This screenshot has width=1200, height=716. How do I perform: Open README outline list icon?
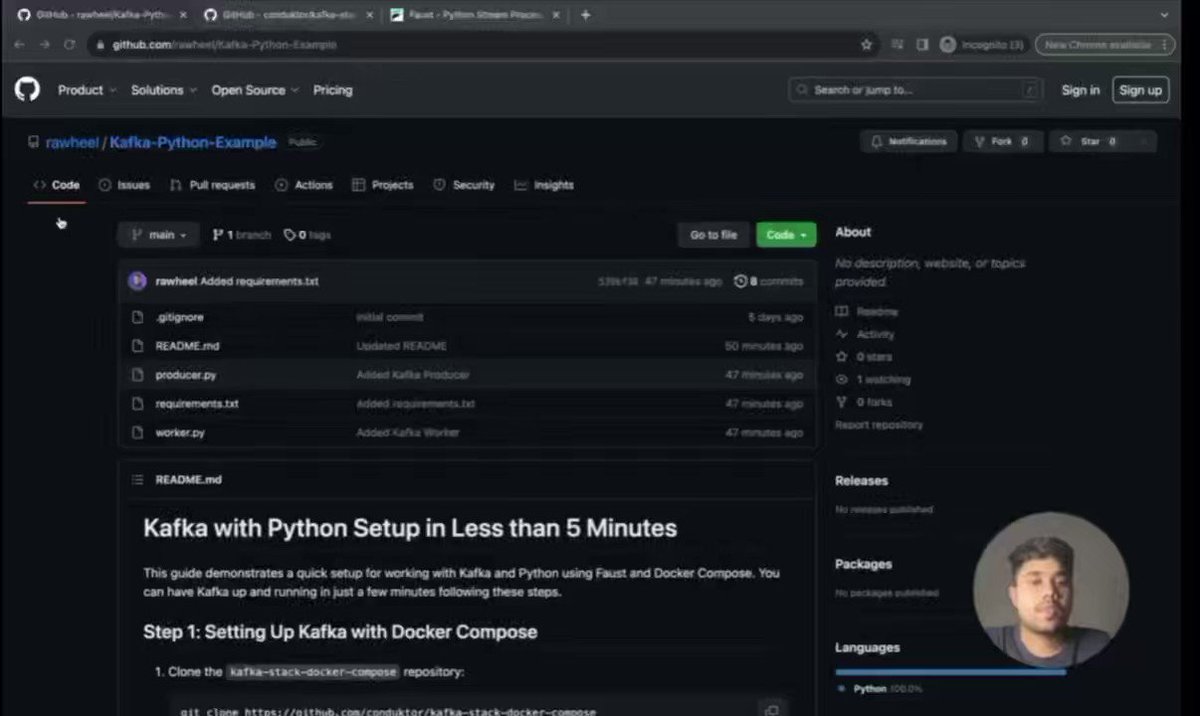137,480
